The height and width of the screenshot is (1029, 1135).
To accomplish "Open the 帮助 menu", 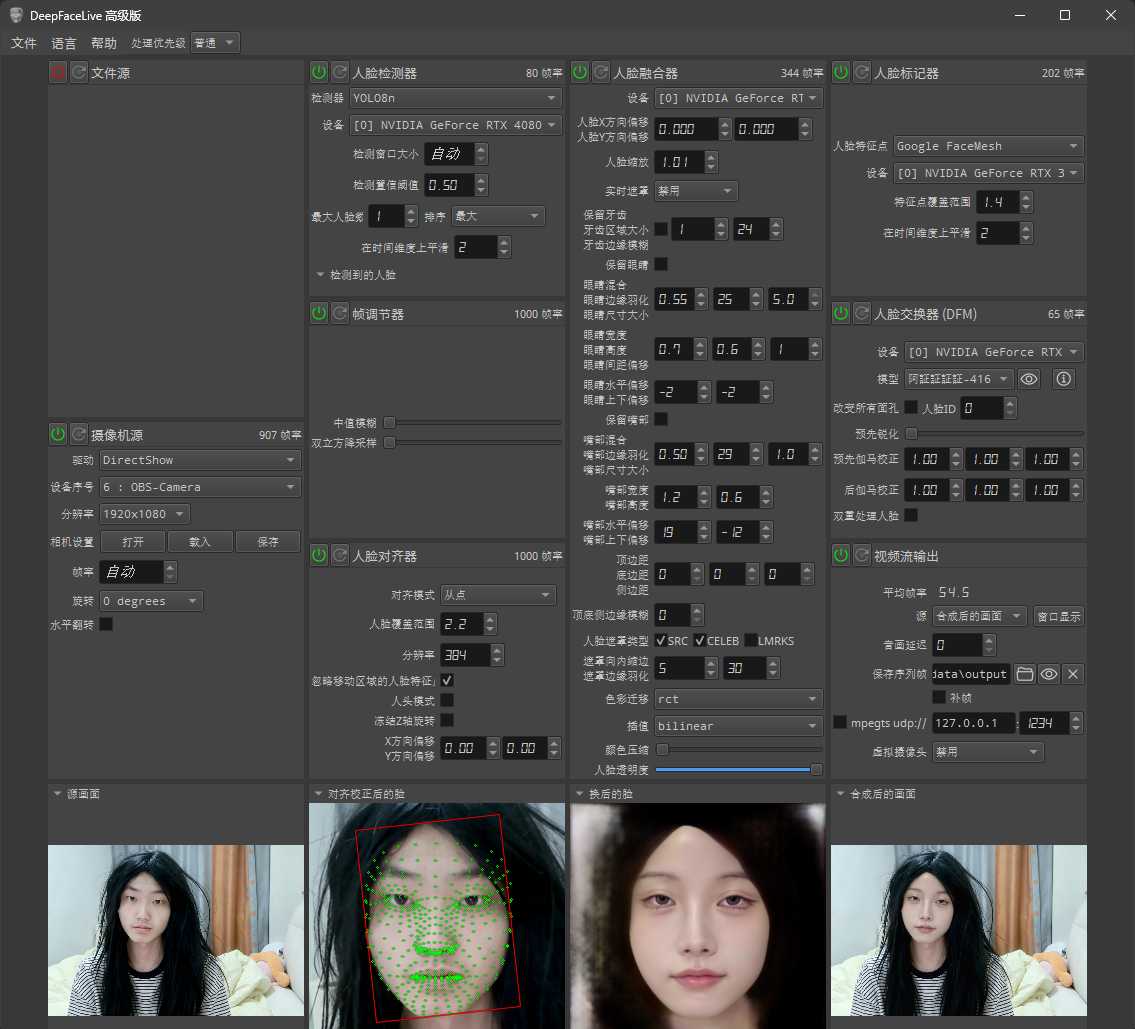I will point(104,43).
